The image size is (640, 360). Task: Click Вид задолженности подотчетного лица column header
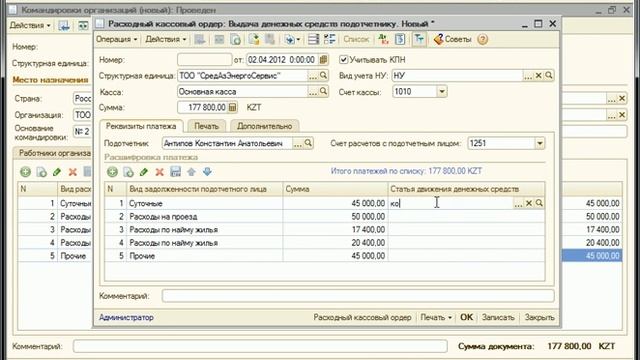(x=204, y=189)
